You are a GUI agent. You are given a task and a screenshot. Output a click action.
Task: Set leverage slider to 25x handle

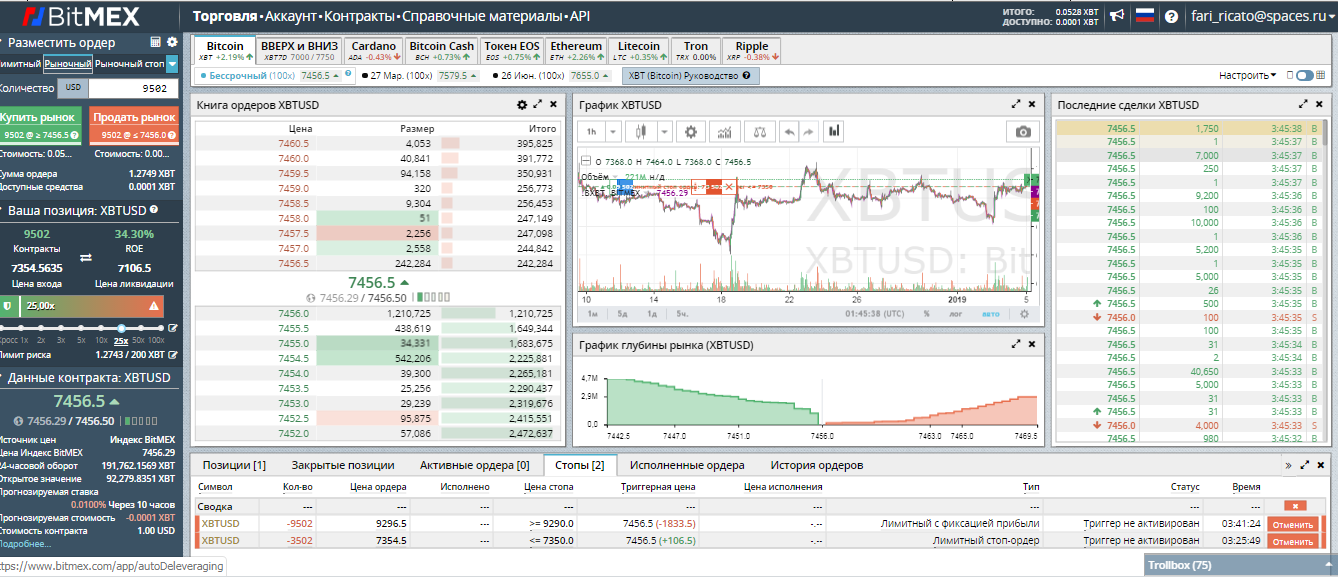tap(121, 328)
